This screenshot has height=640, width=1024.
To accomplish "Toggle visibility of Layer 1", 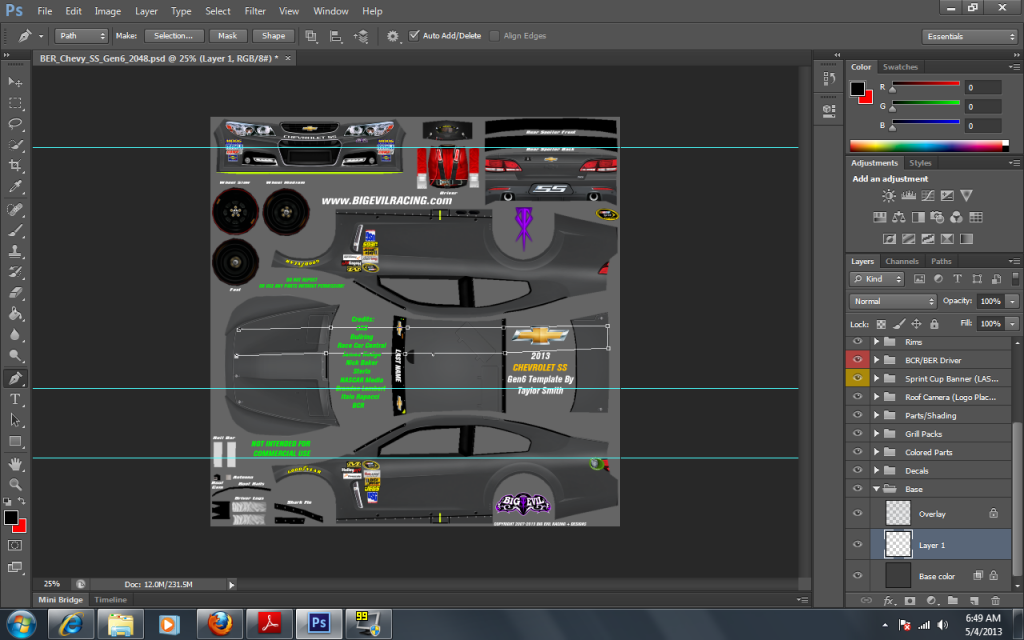I will point(857,545).
